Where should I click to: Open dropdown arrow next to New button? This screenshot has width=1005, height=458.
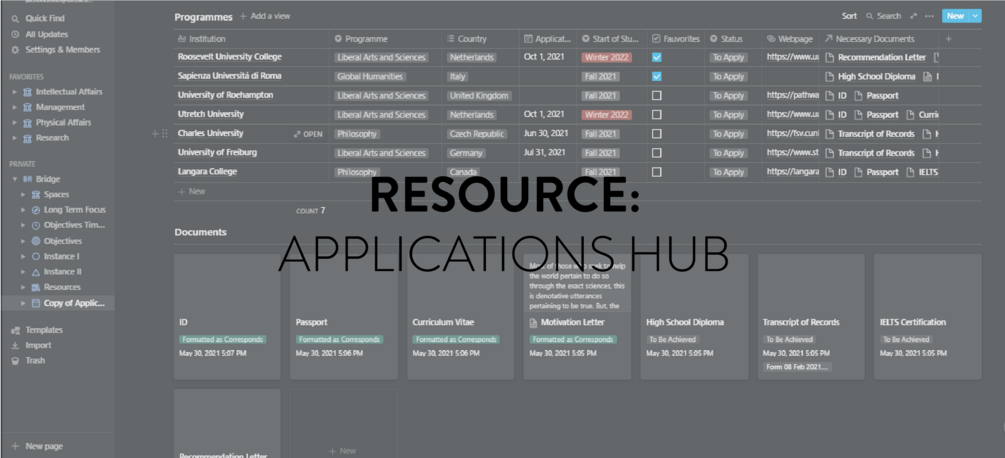tap(975, 16)
